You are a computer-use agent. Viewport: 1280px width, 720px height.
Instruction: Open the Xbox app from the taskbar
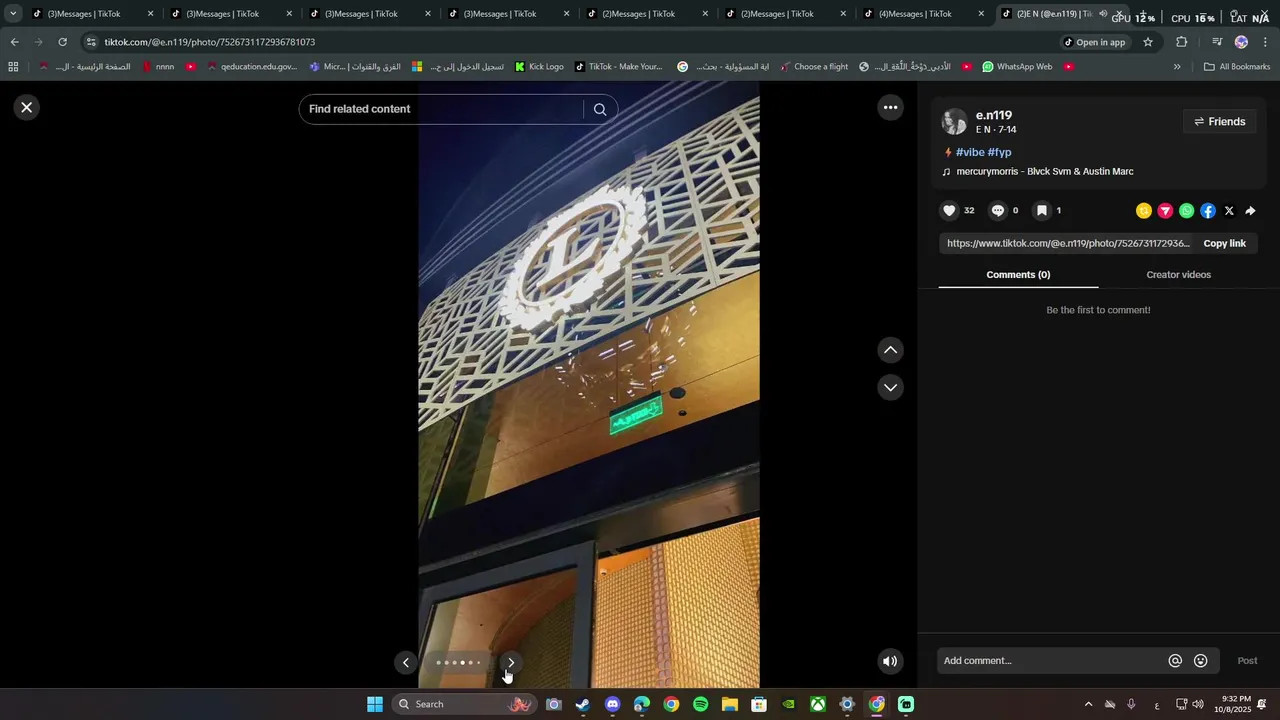click(x=817, y=704)
